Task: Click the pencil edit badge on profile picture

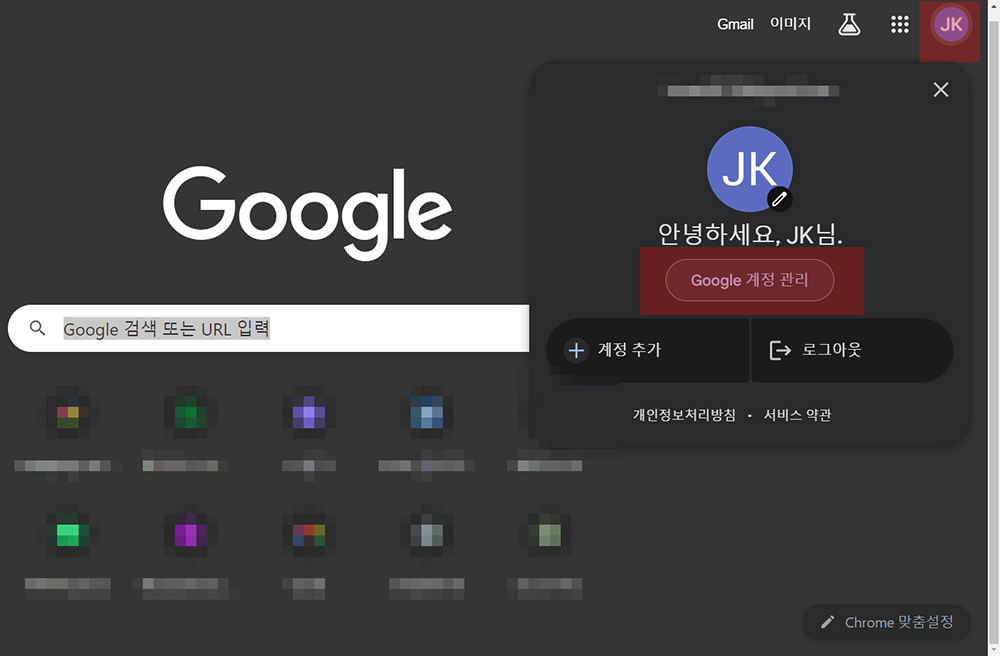Action: (779, 199)
